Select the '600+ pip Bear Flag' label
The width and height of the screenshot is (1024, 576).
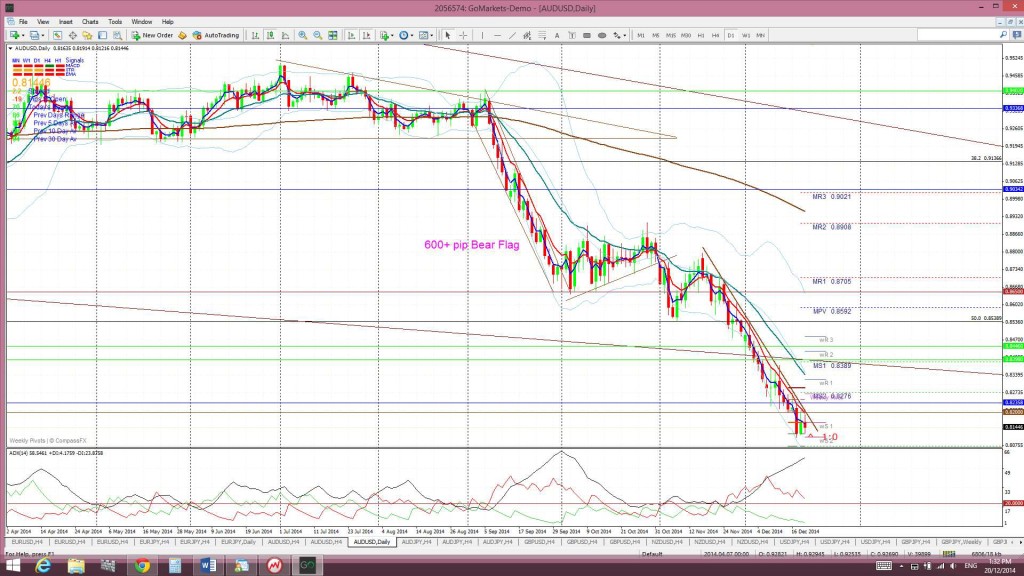tap(472, 245)
